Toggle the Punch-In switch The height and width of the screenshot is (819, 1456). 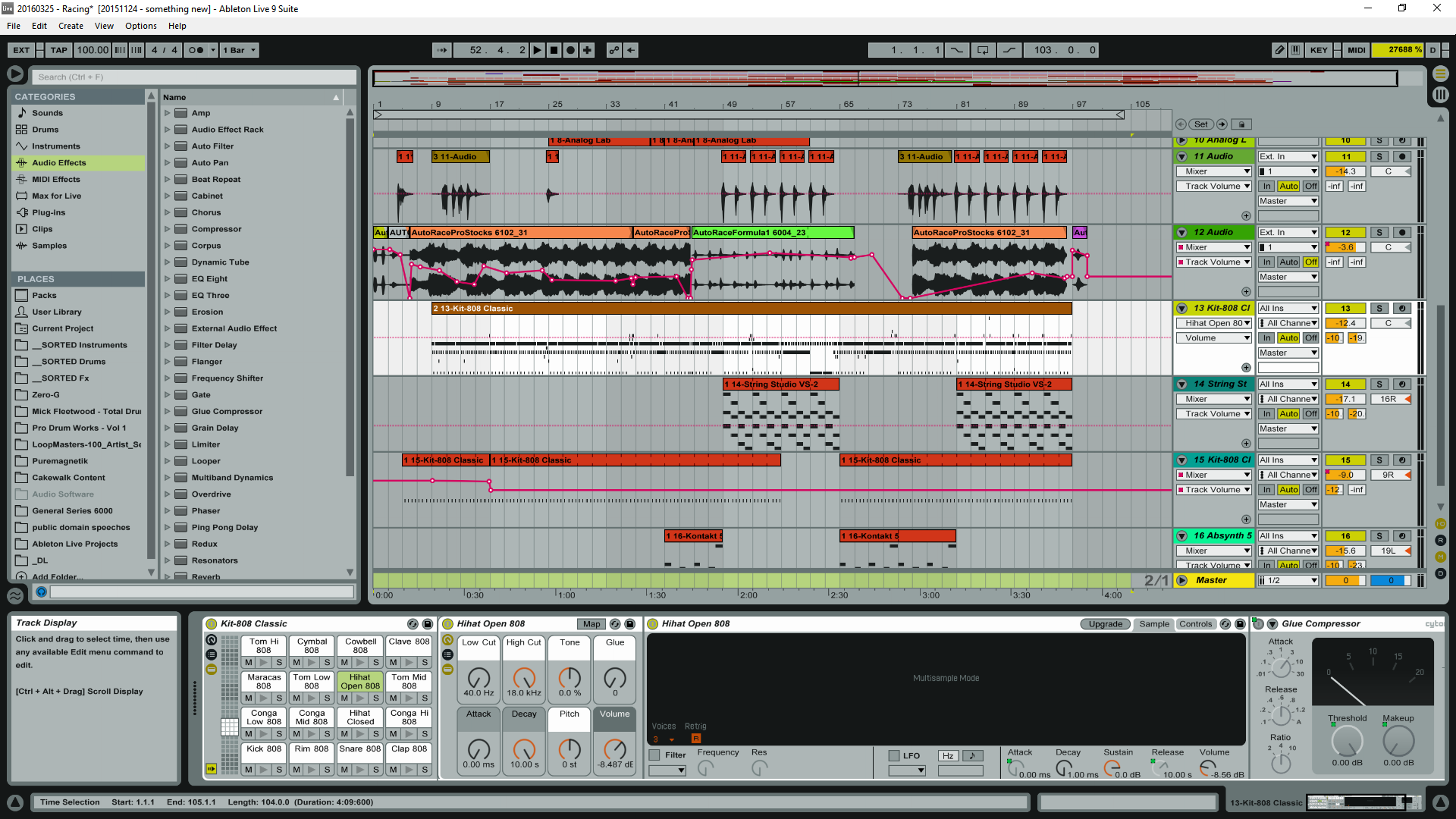click(957, 50)
